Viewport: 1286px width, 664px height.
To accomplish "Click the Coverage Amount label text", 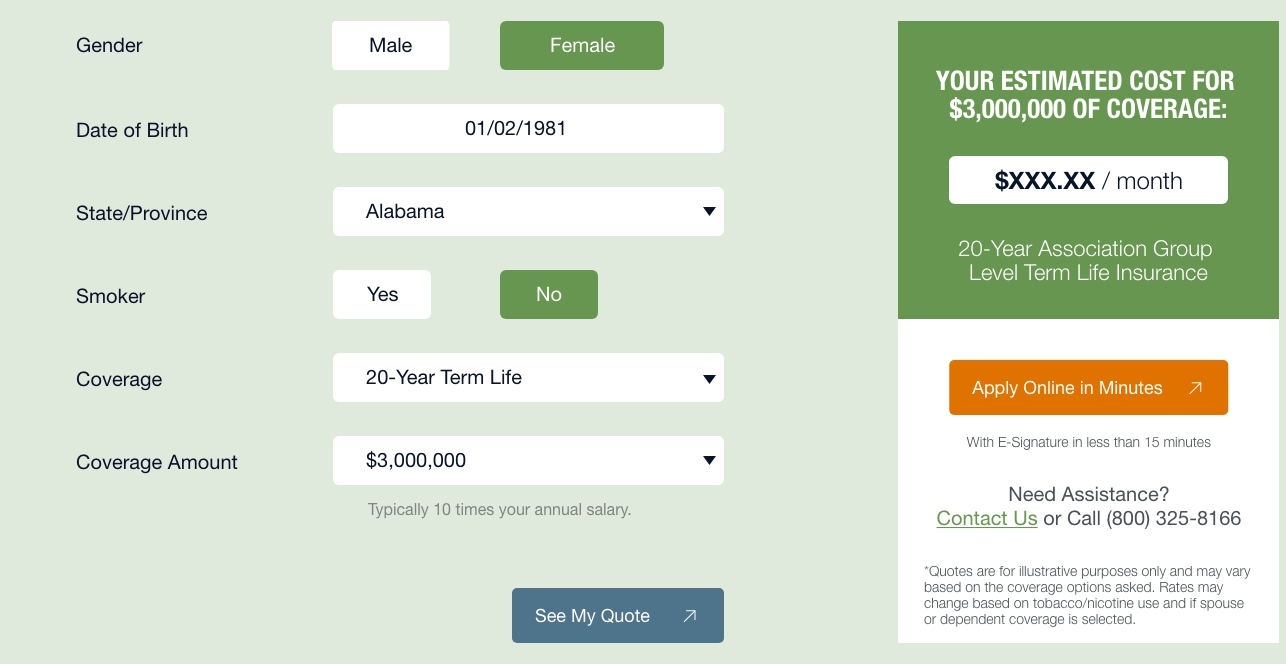I will click(157, 462).
